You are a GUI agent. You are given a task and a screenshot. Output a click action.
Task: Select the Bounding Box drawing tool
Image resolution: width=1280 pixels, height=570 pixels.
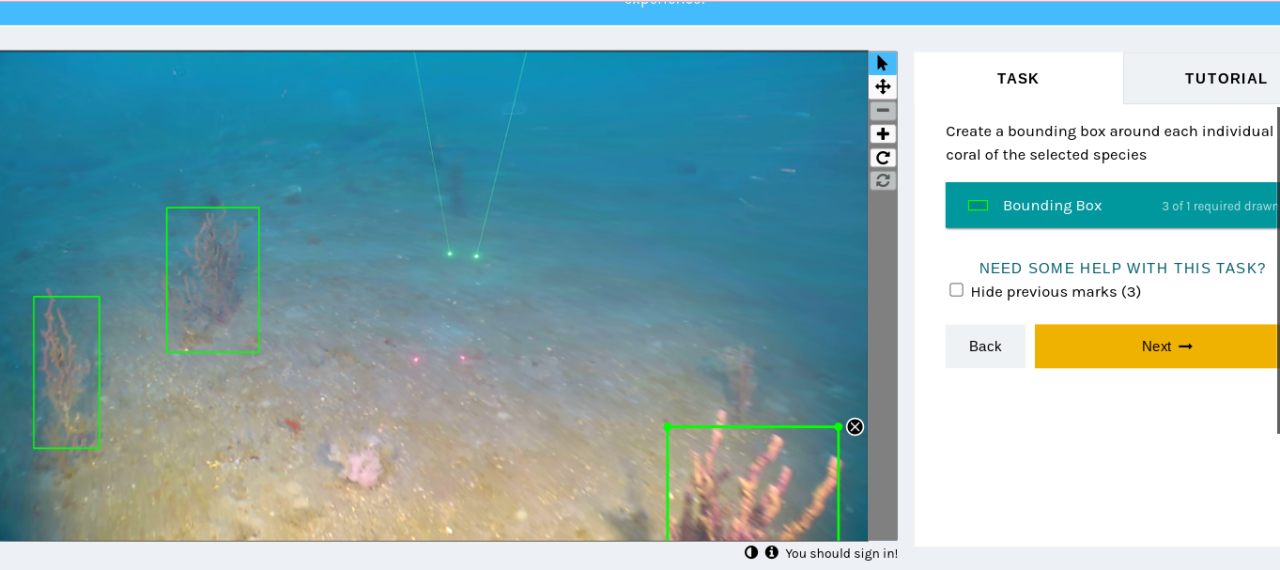(x=1112, y=205)
